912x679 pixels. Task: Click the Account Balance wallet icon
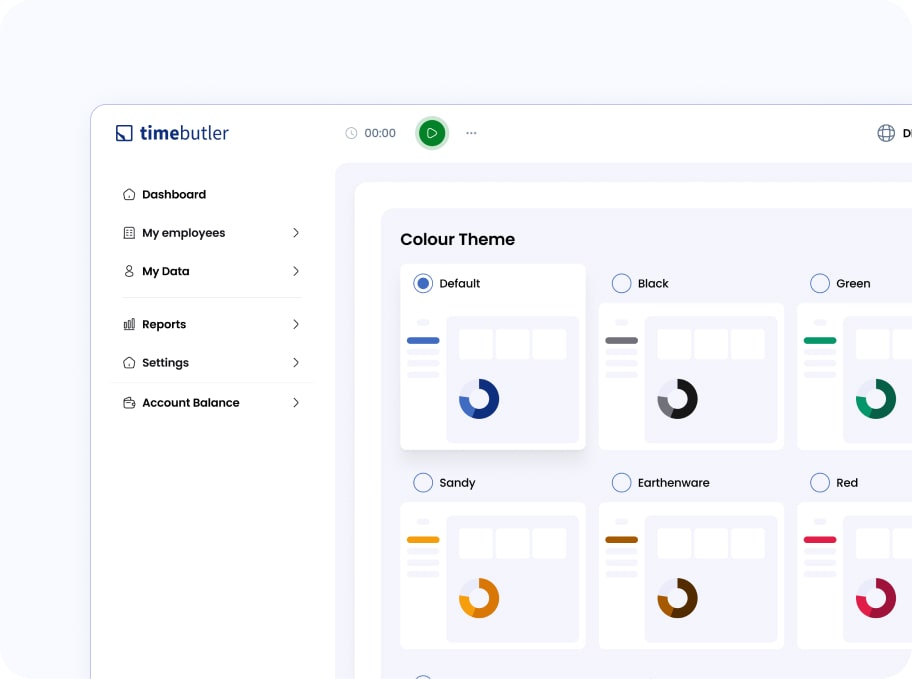[129, 403]
